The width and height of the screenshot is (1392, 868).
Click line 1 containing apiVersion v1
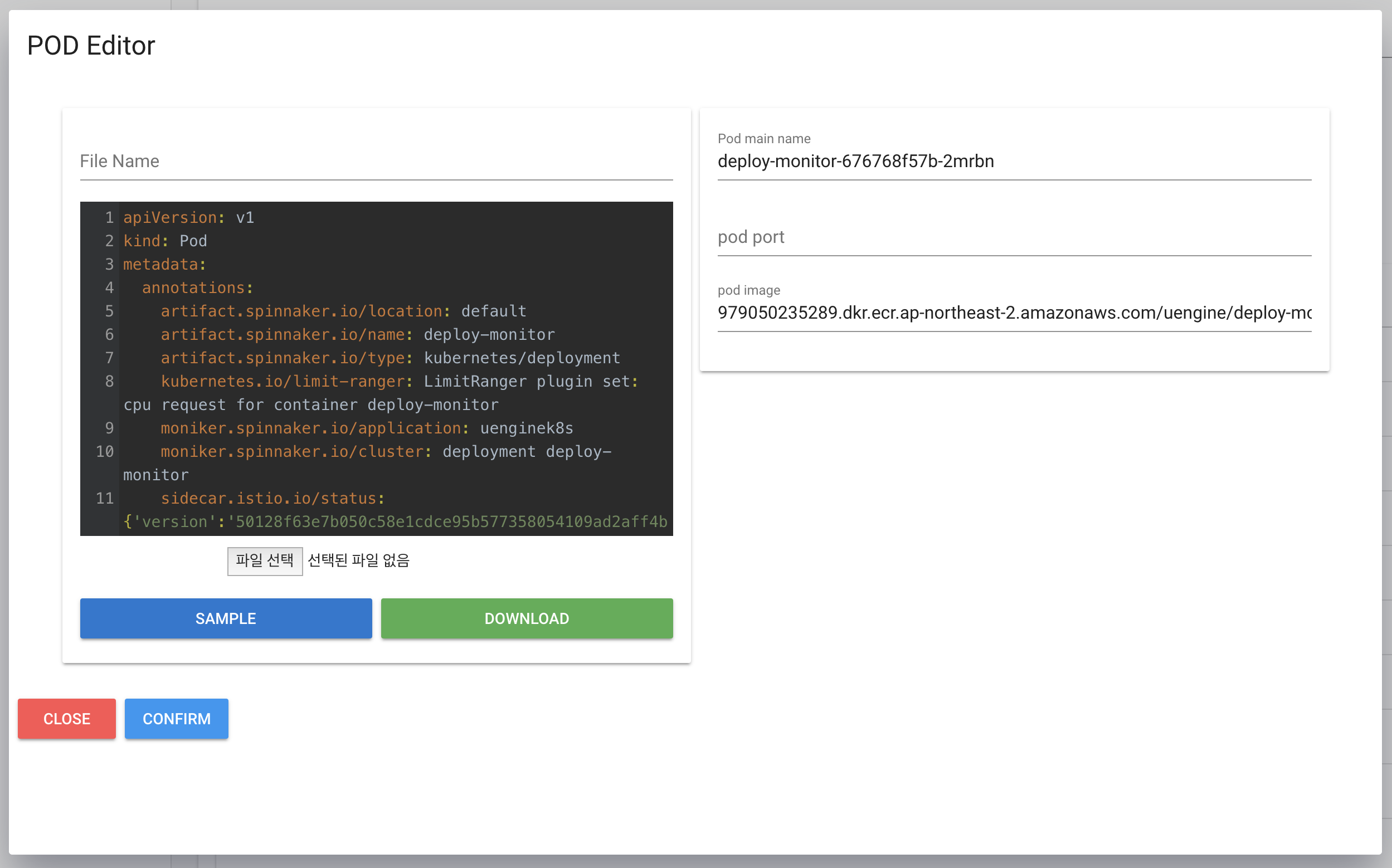tap(189, 217)
